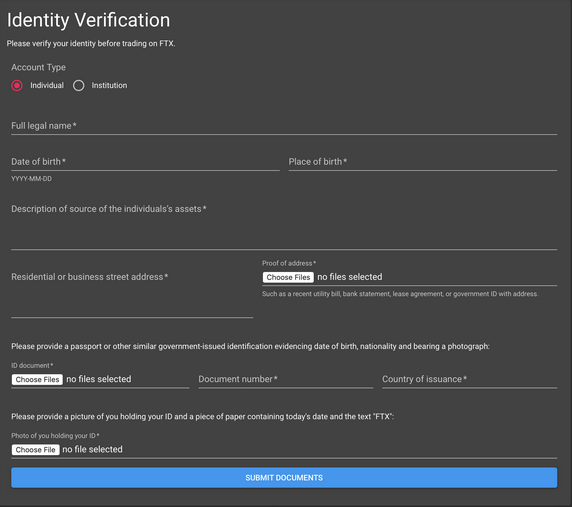Click the Residential or business street address field
The width and height of the screenshot is (572, 507).
(132, 294)
